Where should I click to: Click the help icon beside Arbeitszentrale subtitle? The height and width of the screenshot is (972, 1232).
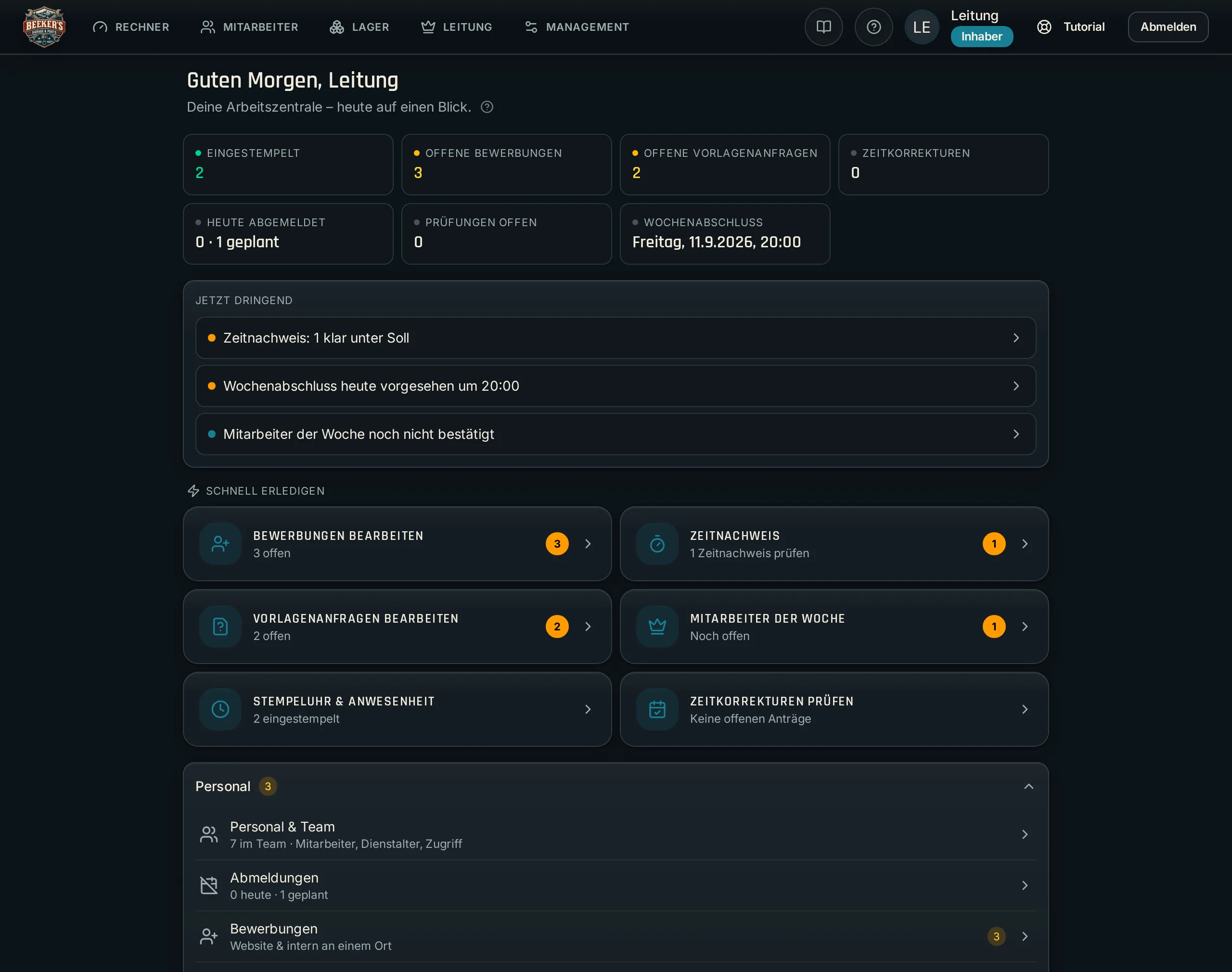point(487,107)
